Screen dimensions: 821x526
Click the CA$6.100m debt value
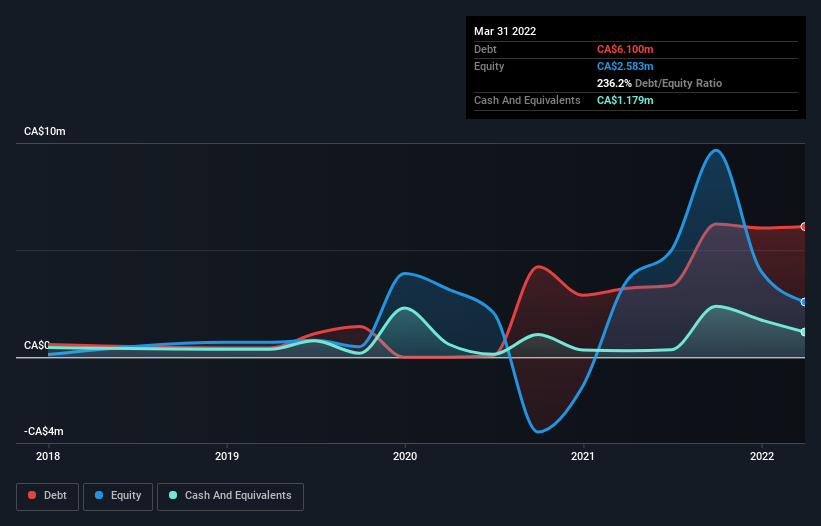[625, 49]
